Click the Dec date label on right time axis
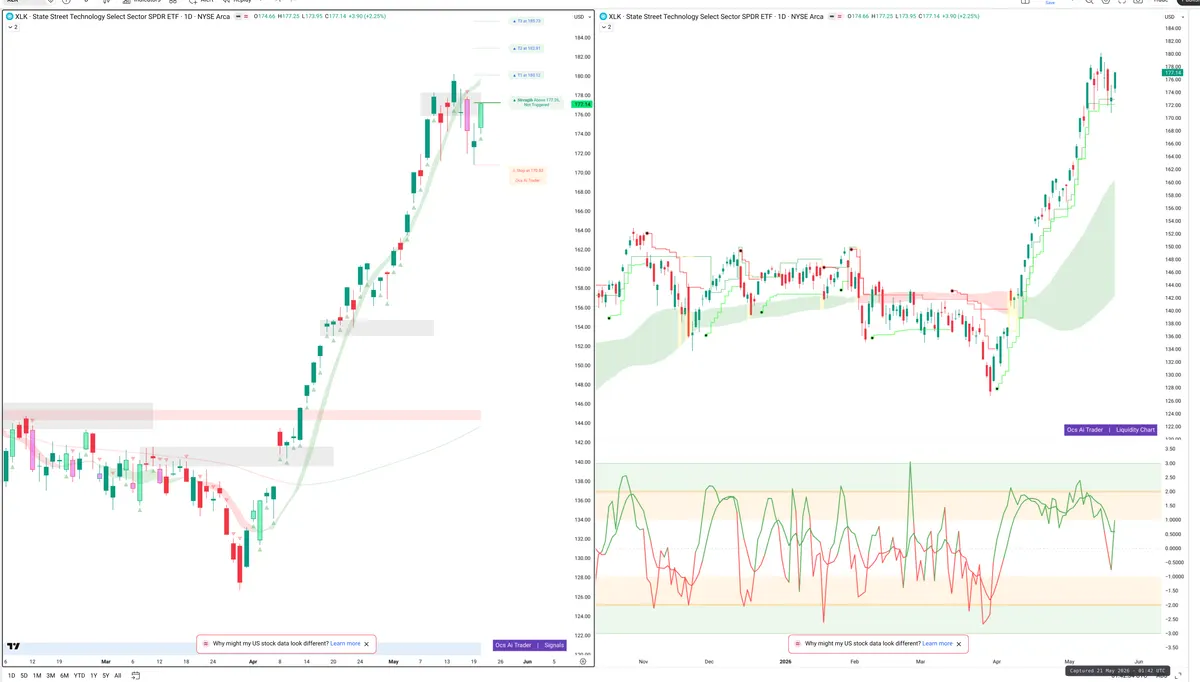The width and height of the screenshot is (1200, 682). [709, 661]
